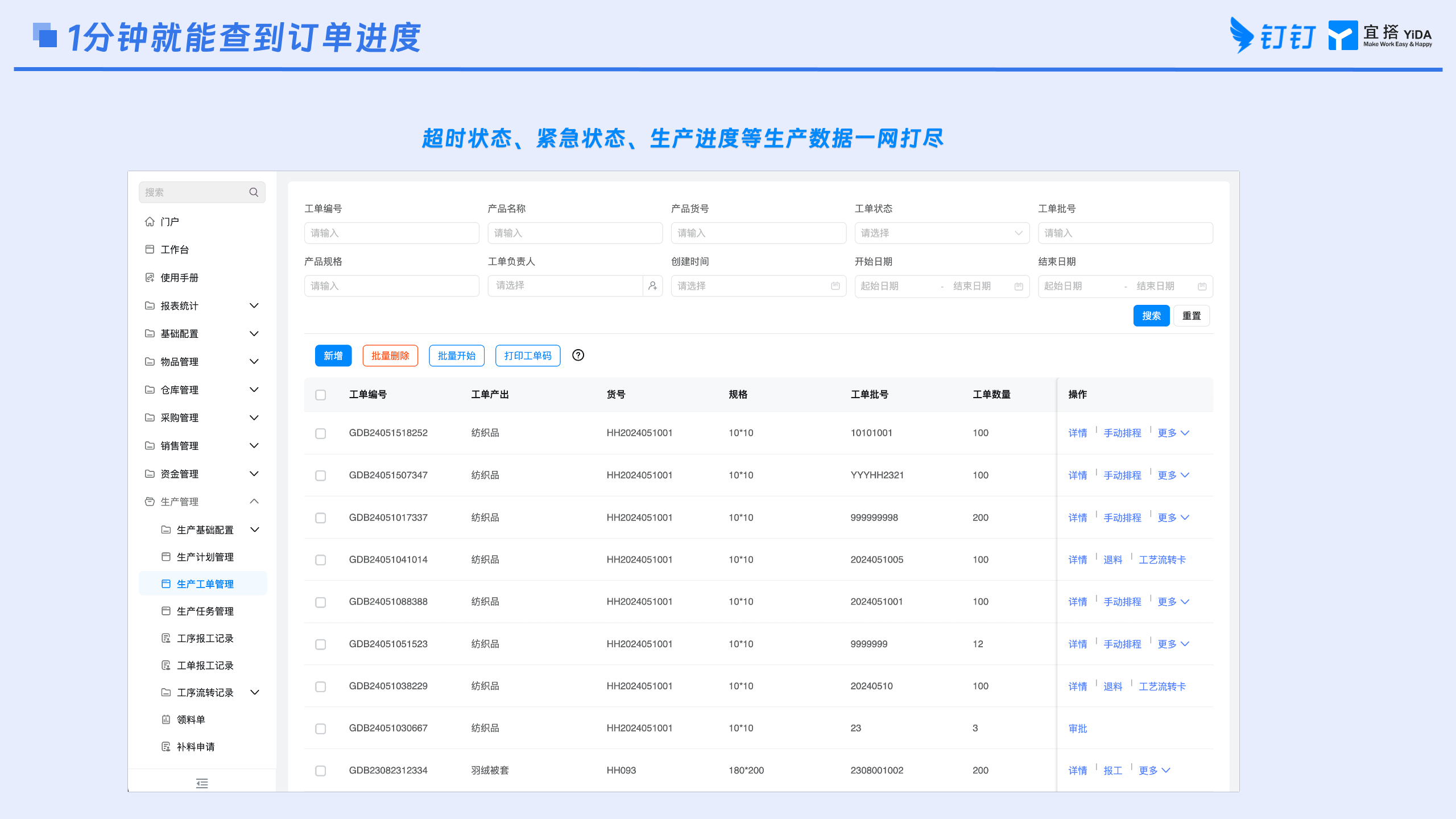Select checkbox for order GDB23082312334
1456x819 pixels.
[321, 771]
